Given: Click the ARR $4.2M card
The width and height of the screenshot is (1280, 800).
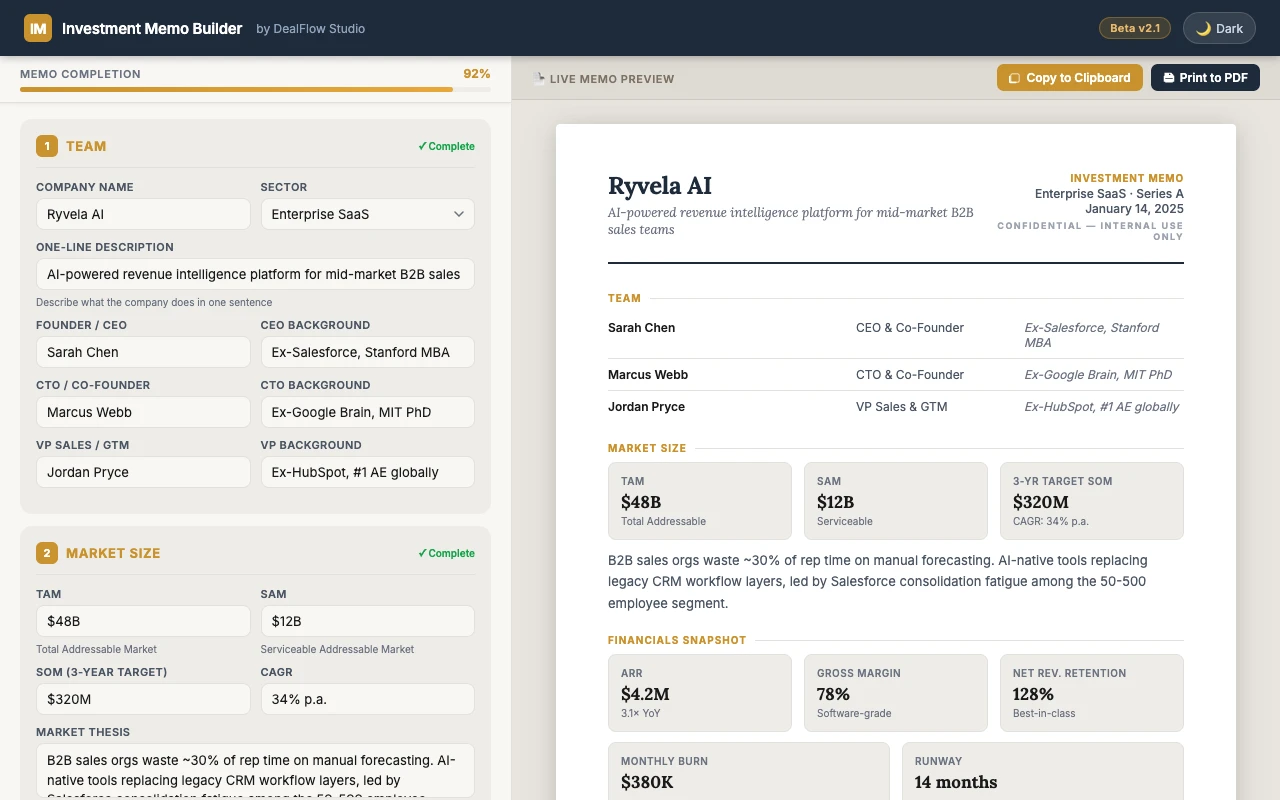Looking at the screenshot, I should click(700, 693).
